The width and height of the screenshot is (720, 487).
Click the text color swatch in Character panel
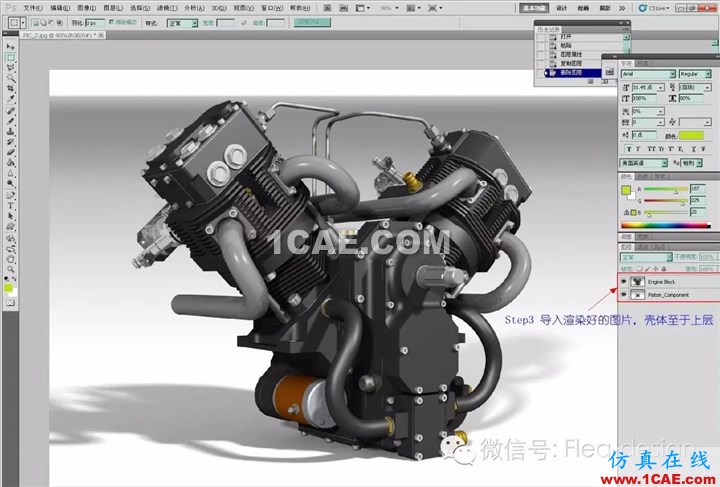click(x=691, y=135)
